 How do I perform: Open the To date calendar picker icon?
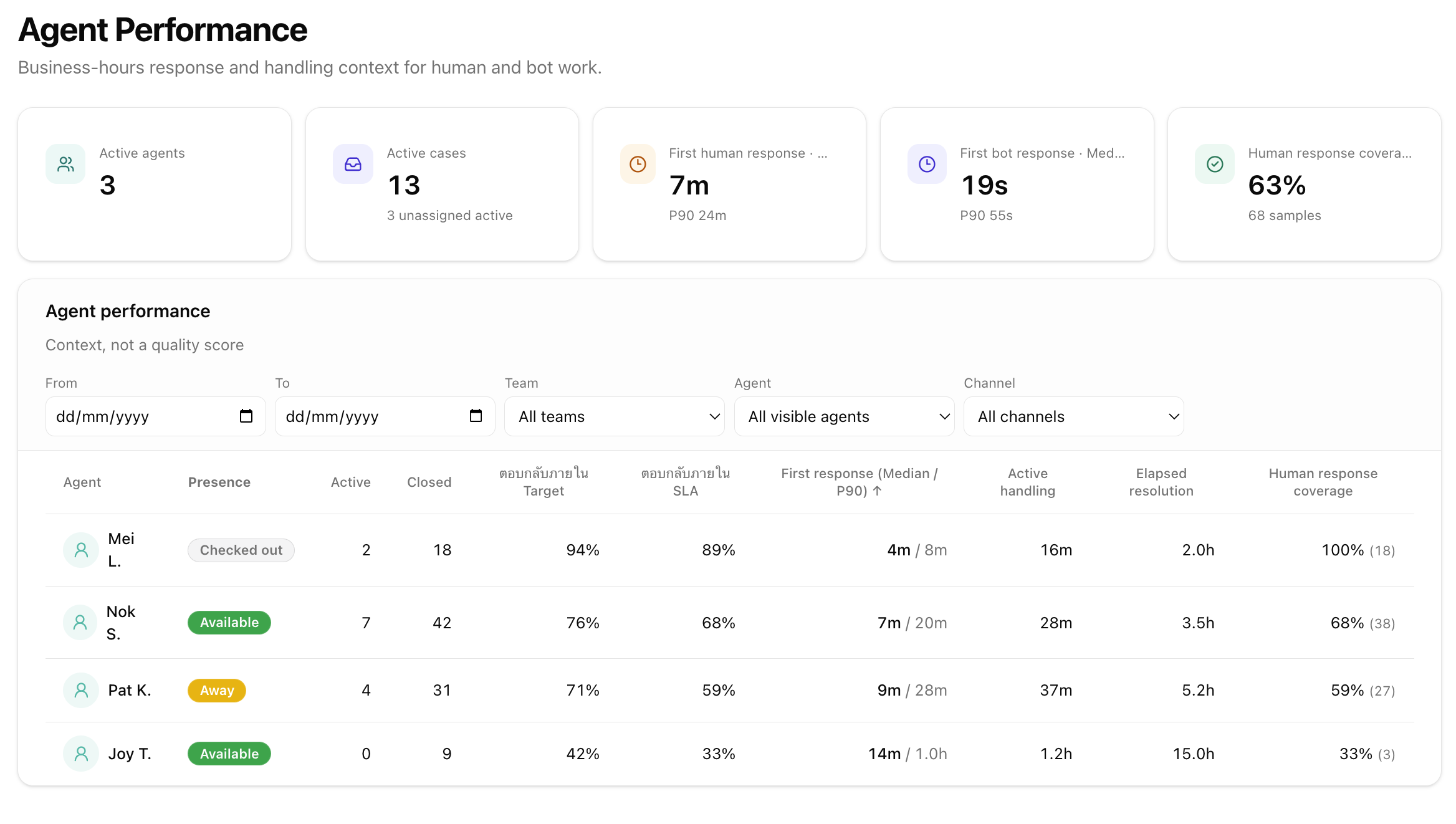476,416
